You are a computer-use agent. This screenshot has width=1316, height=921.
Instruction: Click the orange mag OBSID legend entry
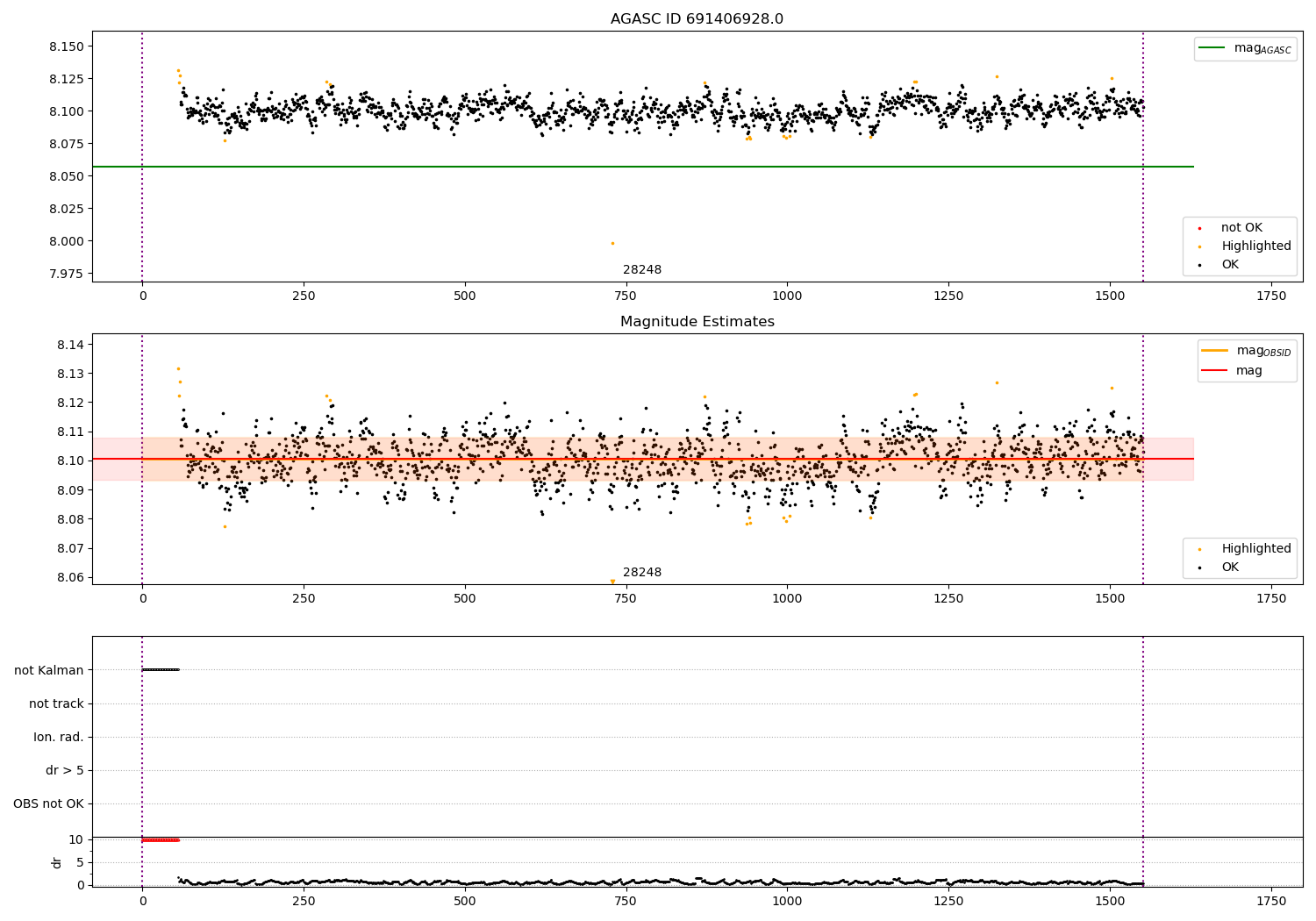click(x=1247, y=351)
